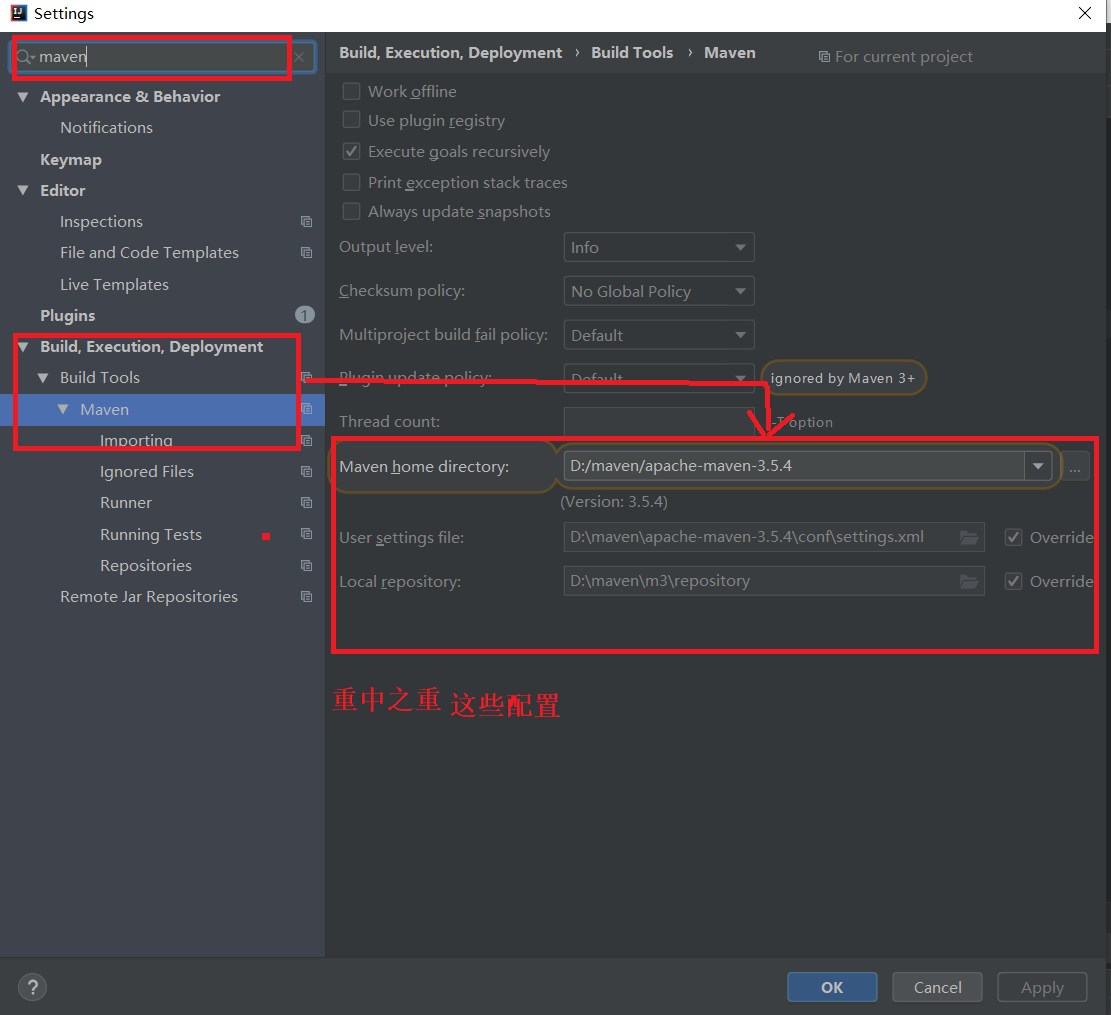
Task: Click the red dot beside Running Tests
Action: [x=265, y=534]
